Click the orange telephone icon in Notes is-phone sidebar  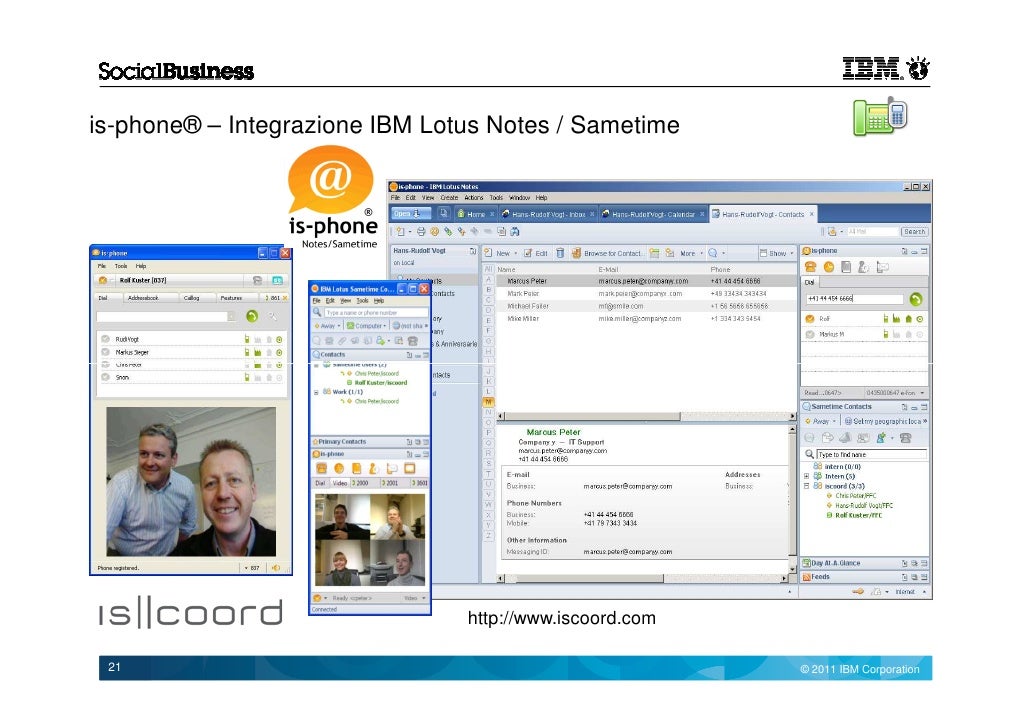coord(811,267)
